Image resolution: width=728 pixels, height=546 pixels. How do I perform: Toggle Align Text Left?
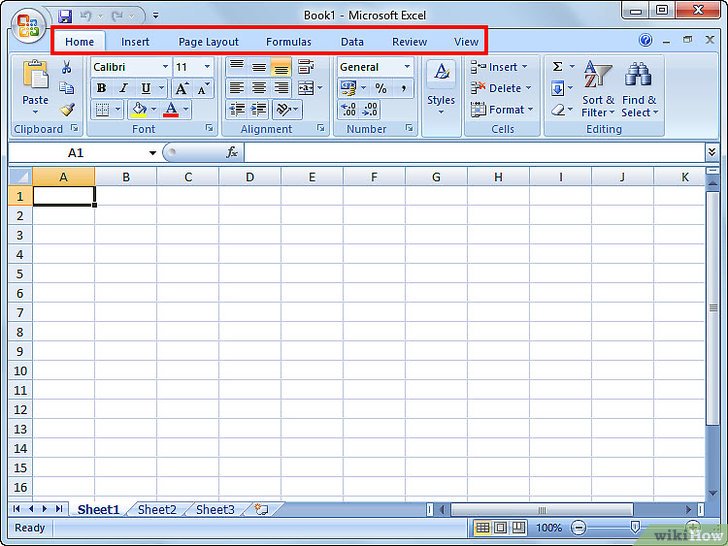pos(237,88)
